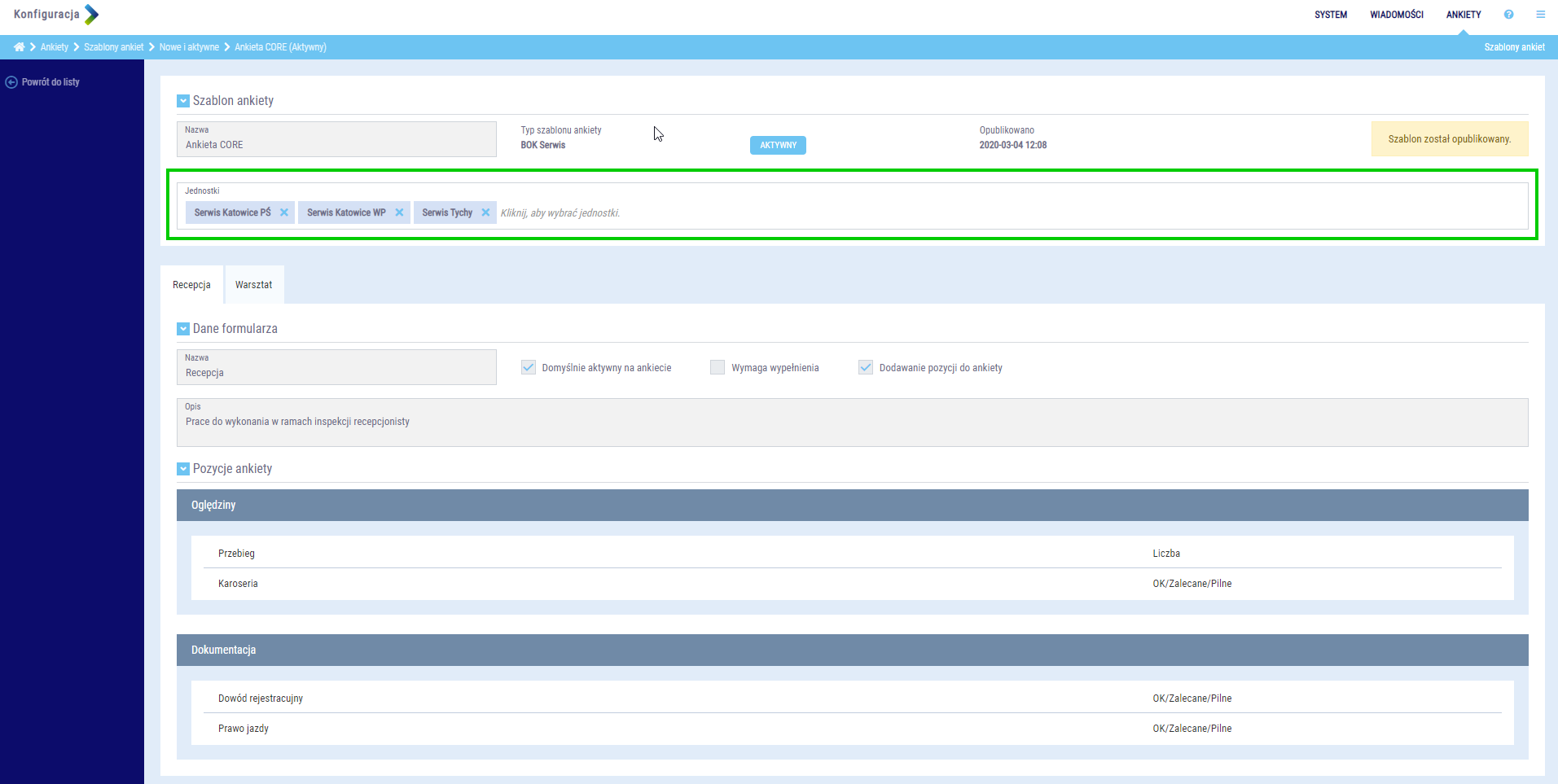This screenshot has width=1558, height=784.
Task: Open the hamburger menu icon
Action: coord(1540,15)
